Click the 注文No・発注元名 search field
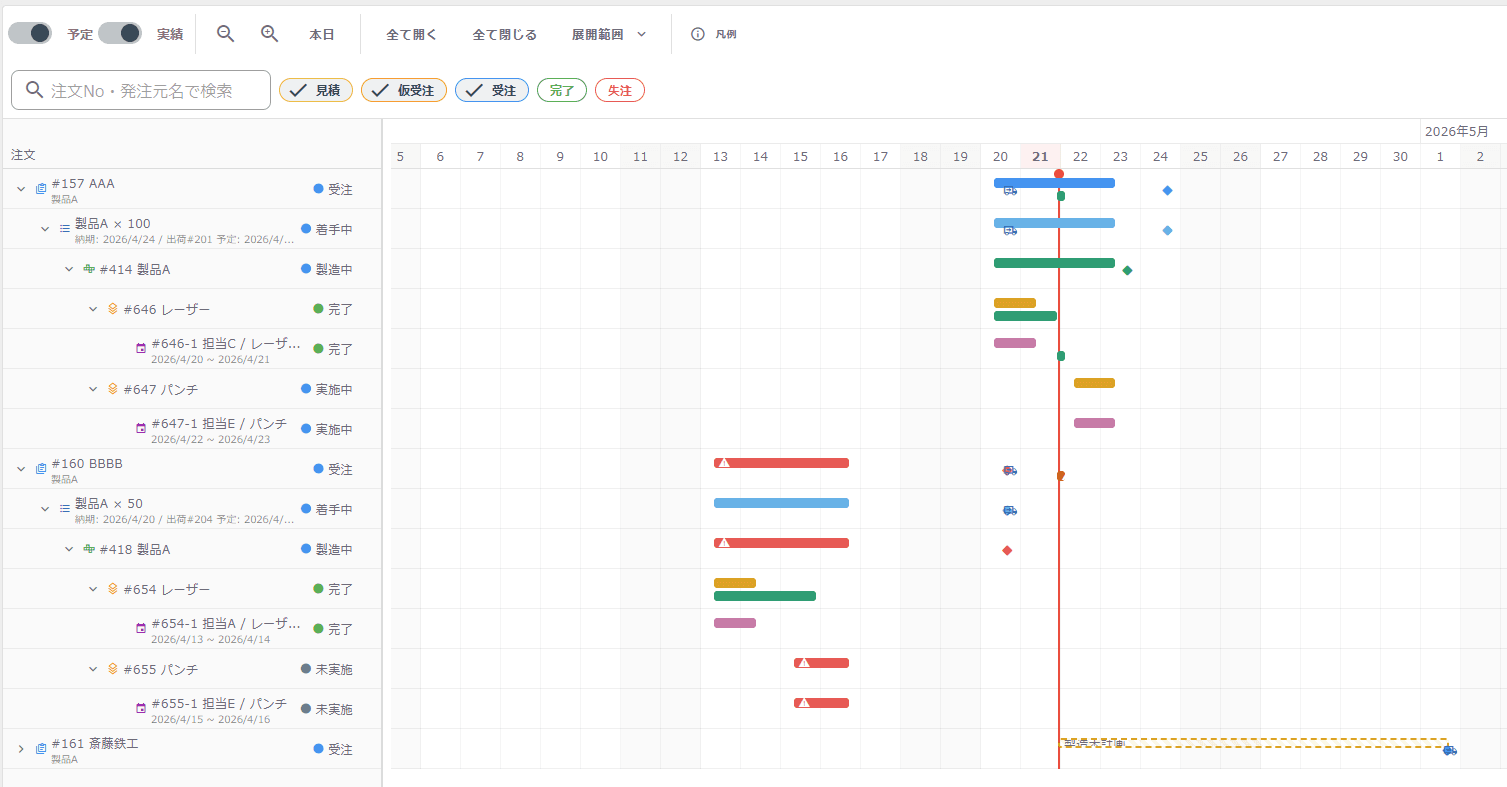This screenshot has width=1507, height=787. [141, 90]
